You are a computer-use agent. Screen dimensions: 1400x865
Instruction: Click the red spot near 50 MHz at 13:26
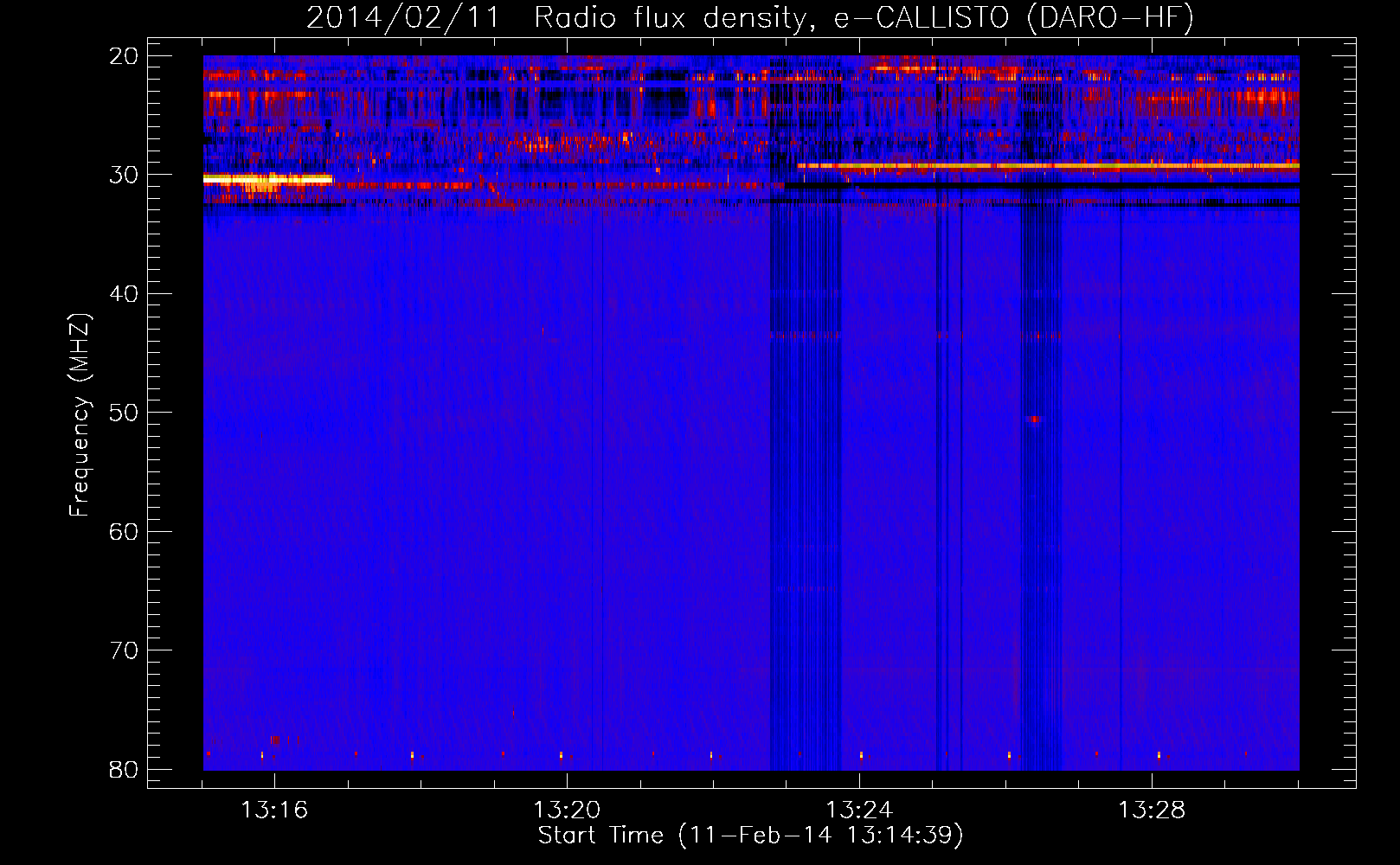pos(1034,420)
